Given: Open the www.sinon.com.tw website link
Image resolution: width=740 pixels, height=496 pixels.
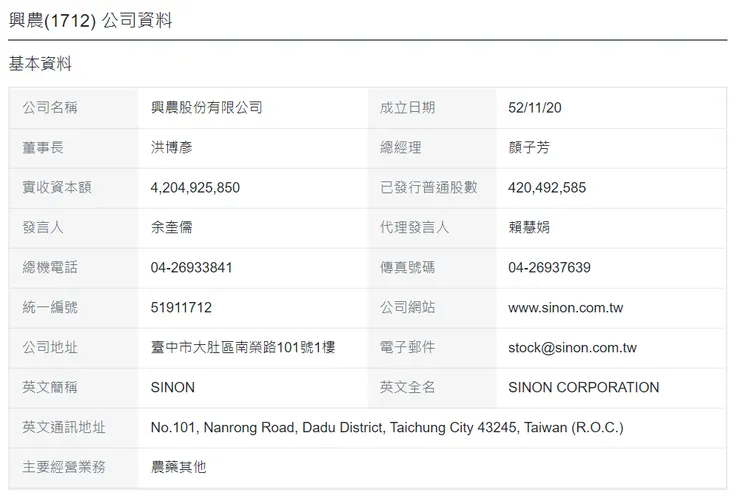Looking at the screenshot, I should (x=566, y=308).
